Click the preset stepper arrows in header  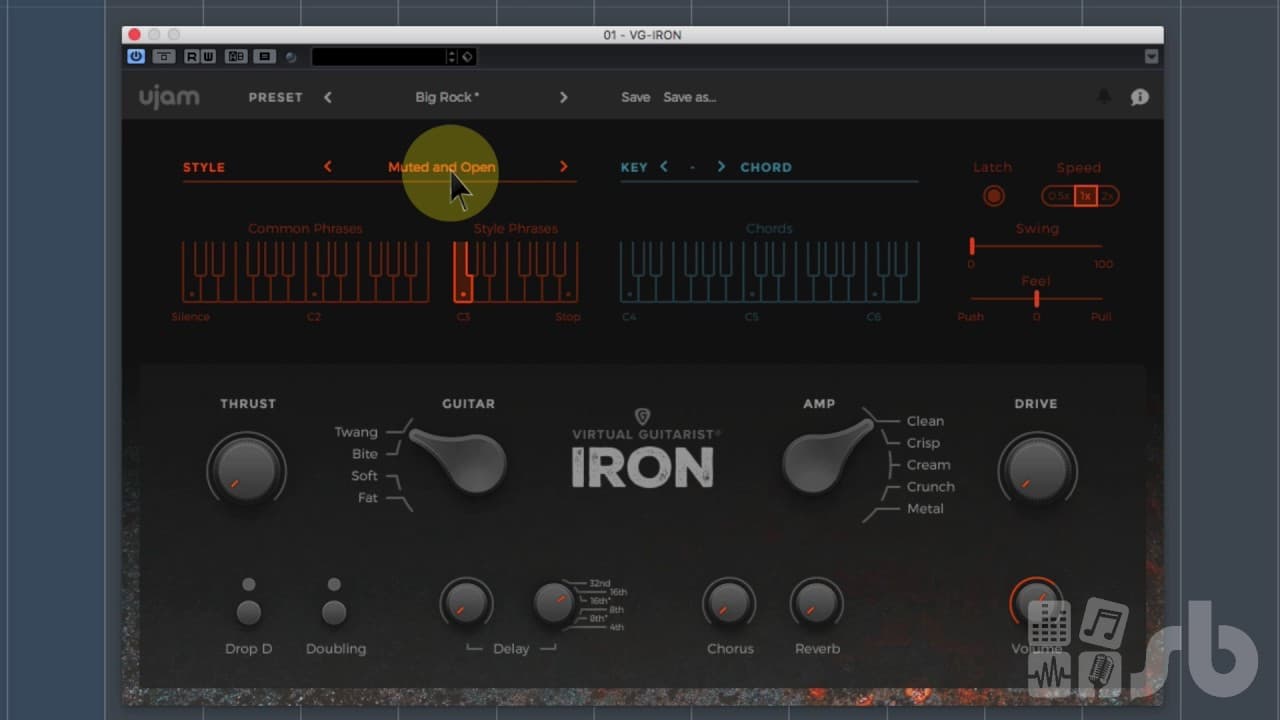coord(452,57)
